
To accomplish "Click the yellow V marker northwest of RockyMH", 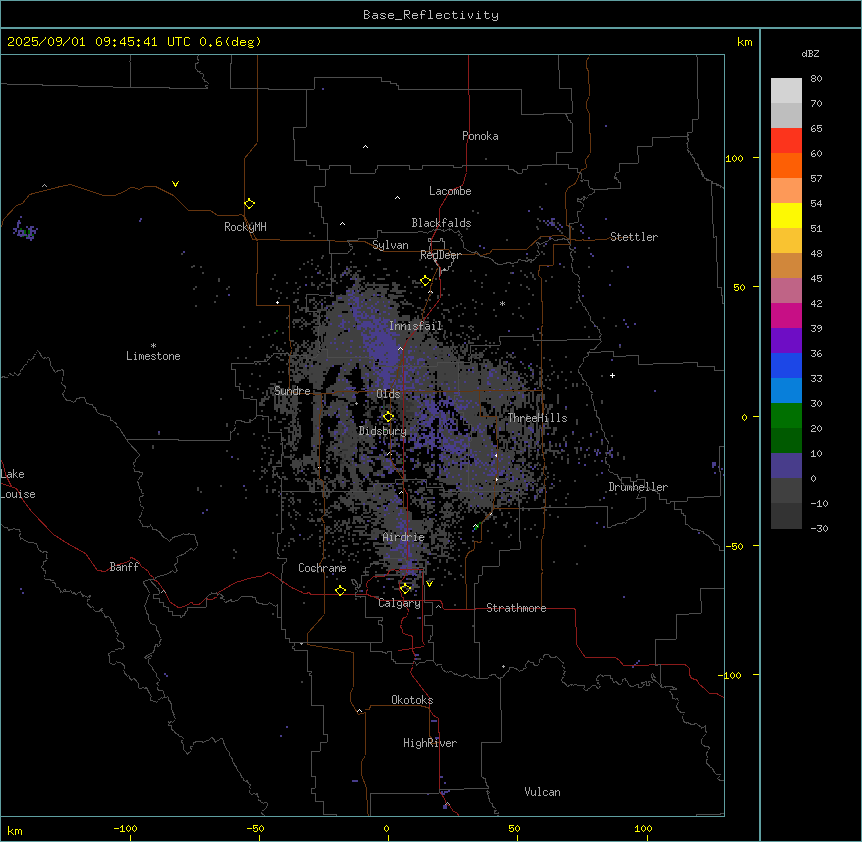I will pyautogui.click(x=175, y=184).
